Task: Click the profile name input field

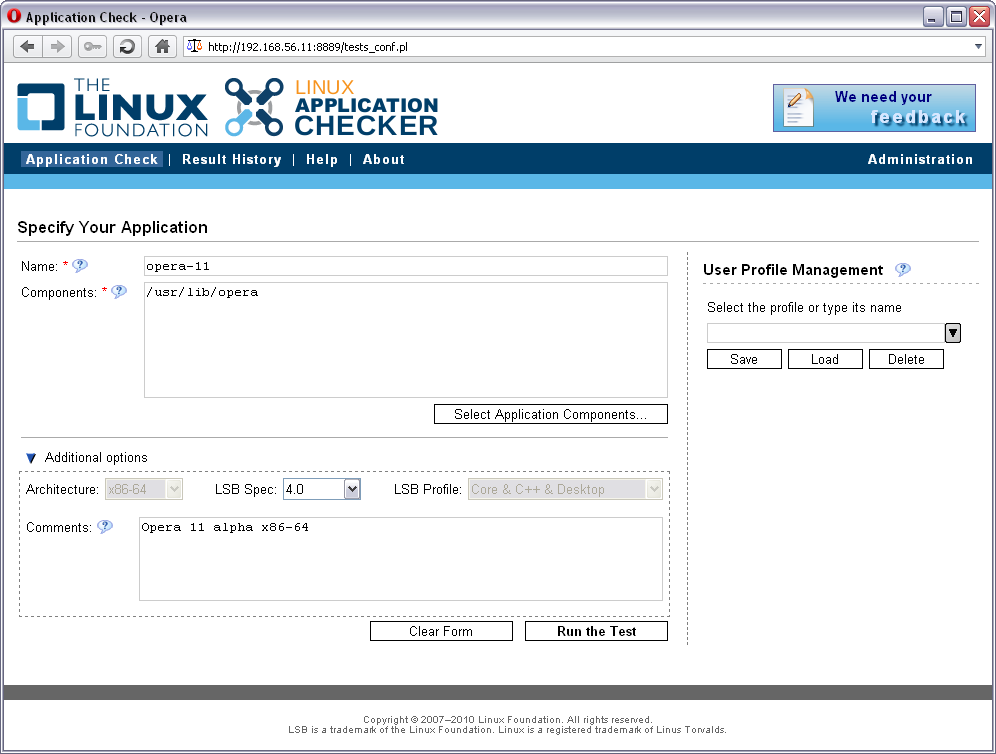Action: tap(826, 333)
